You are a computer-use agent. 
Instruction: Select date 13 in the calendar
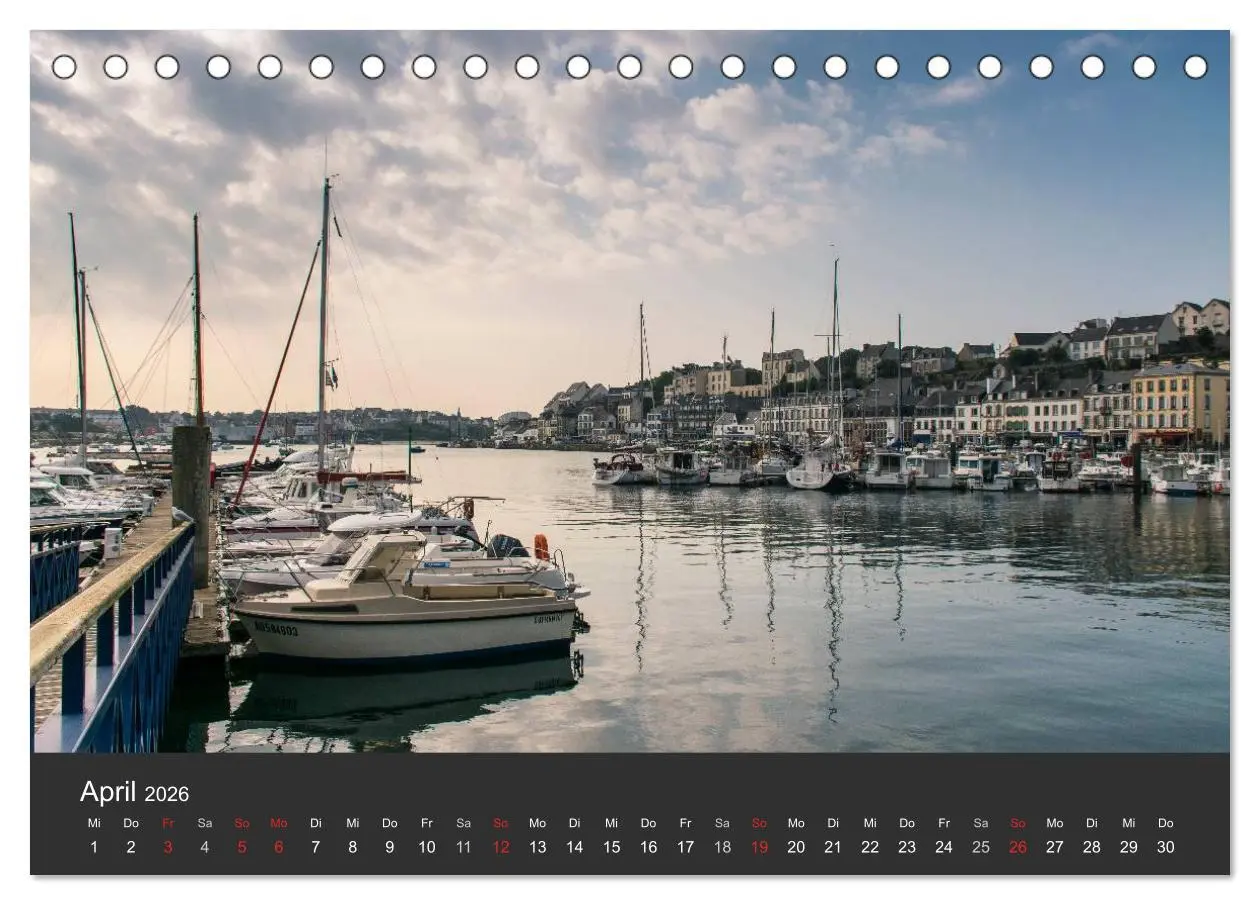point(538,847)
